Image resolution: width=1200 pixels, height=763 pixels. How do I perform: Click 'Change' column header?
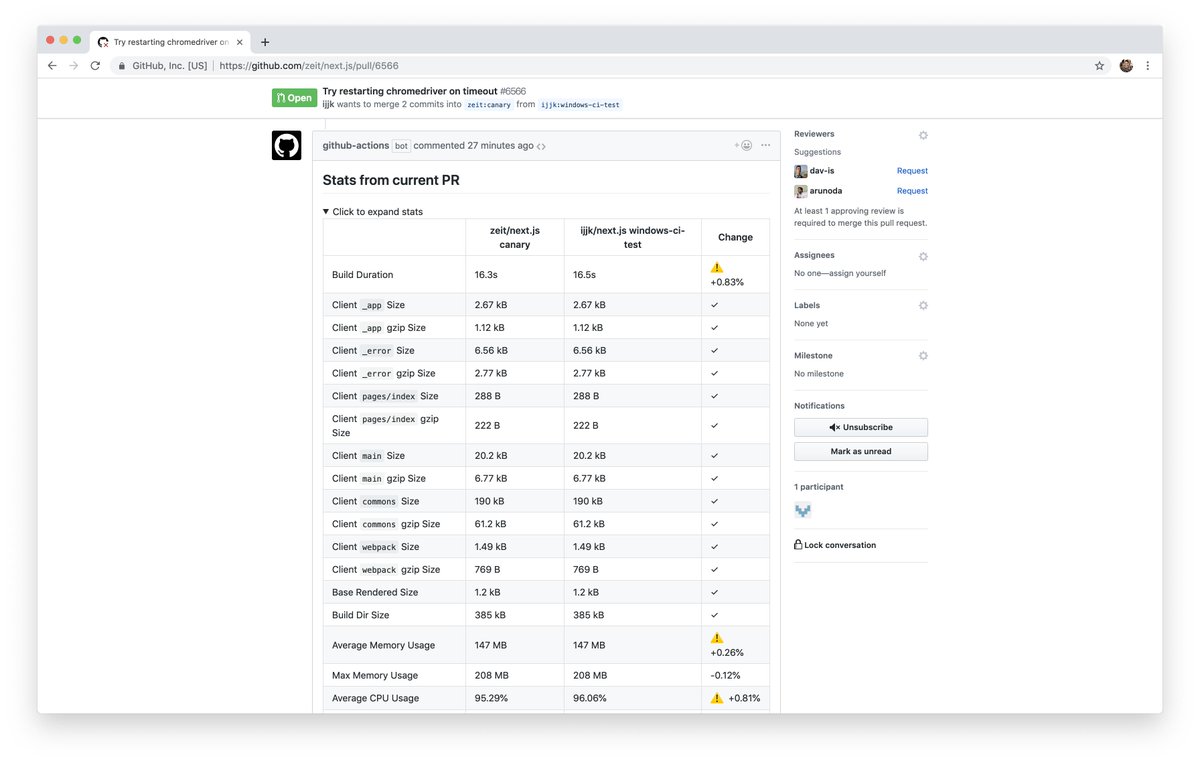tap(735, 237)
